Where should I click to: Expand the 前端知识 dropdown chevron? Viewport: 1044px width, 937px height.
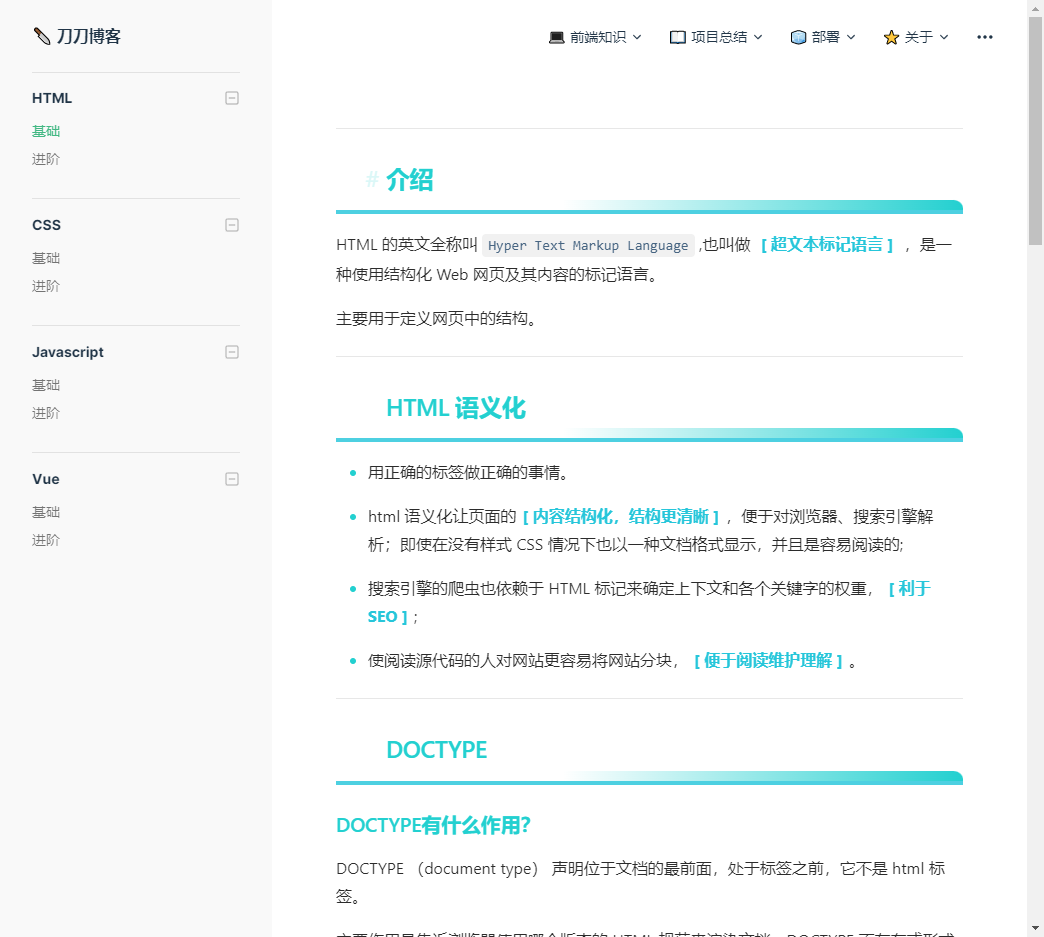(x=637, y=37)
